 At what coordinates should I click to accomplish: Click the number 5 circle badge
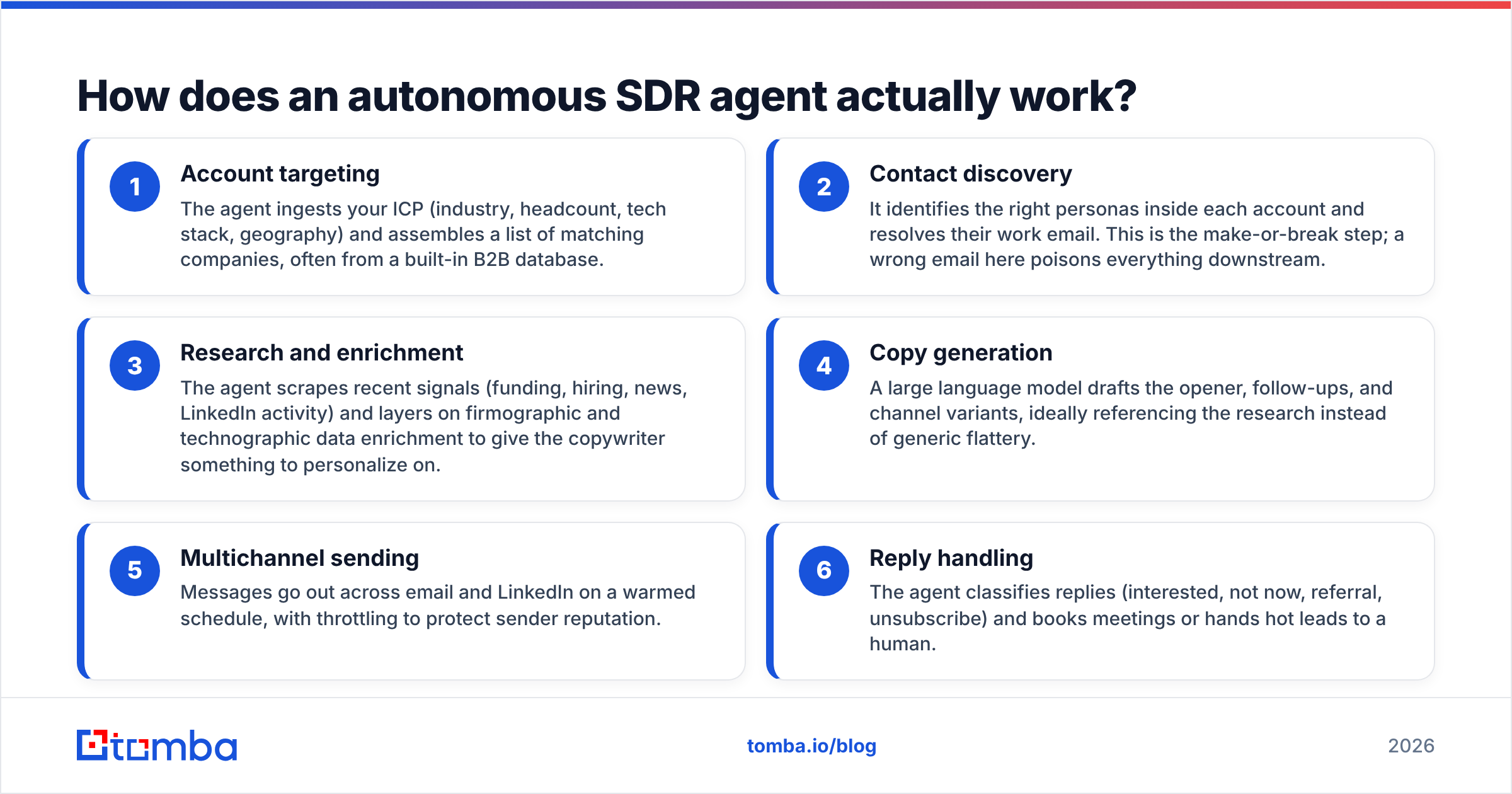pyautogui.click(x=135, y=571)
